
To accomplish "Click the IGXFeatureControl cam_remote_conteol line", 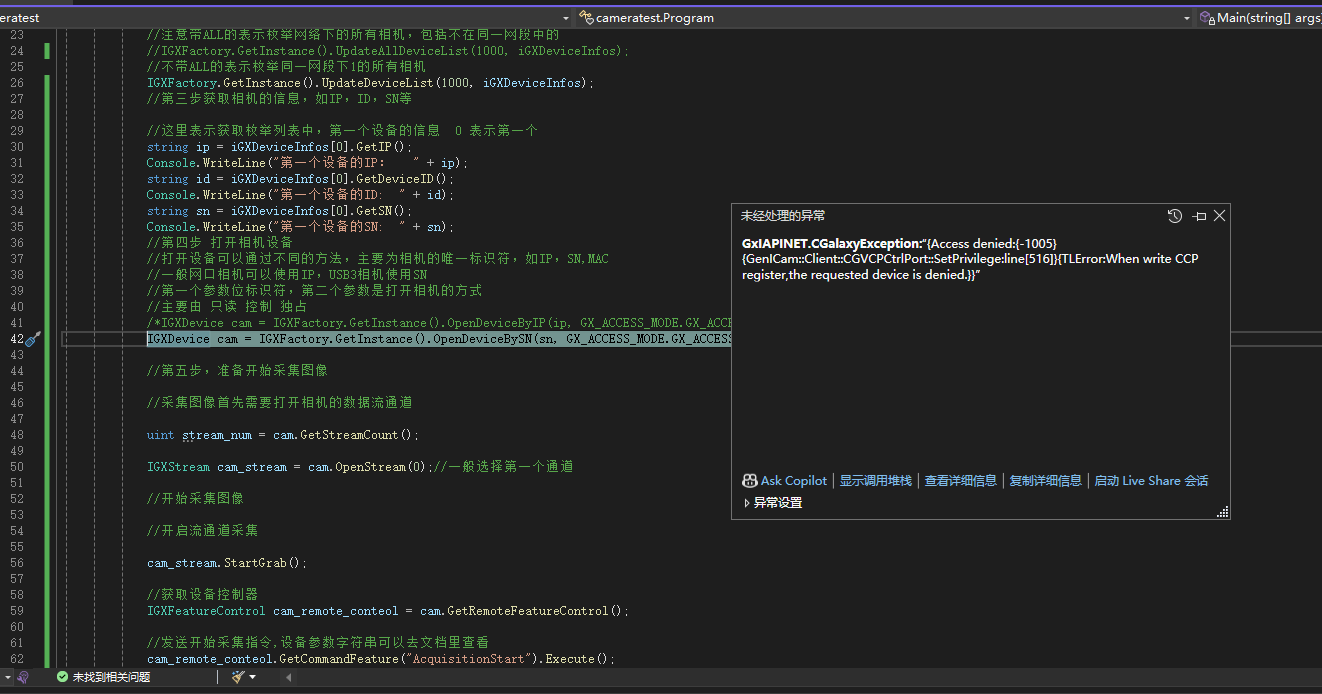I will click(x=388, y=611).
